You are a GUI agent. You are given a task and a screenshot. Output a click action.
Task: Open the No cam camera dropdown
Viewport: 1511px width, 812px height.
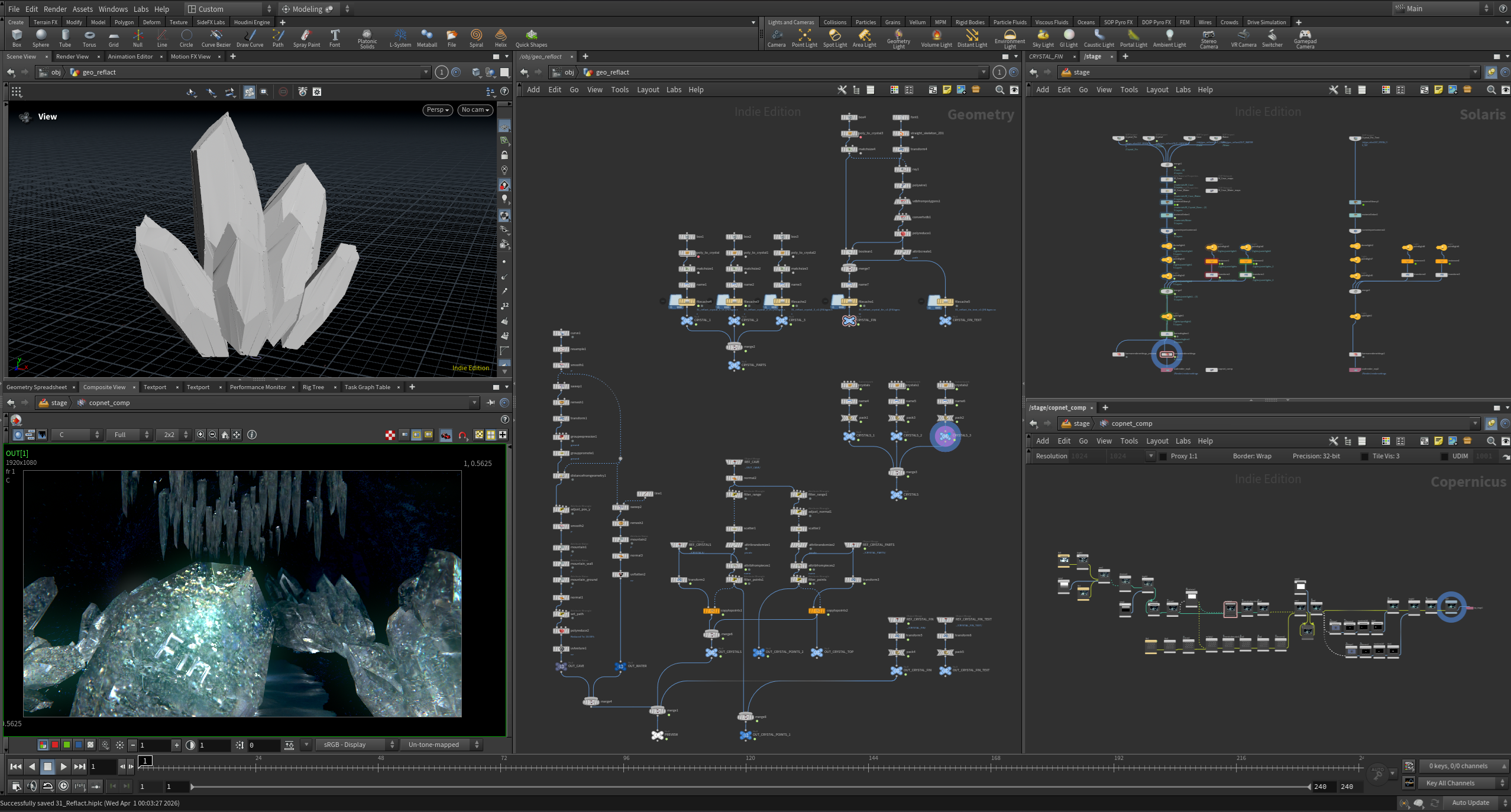click(475, 110)
